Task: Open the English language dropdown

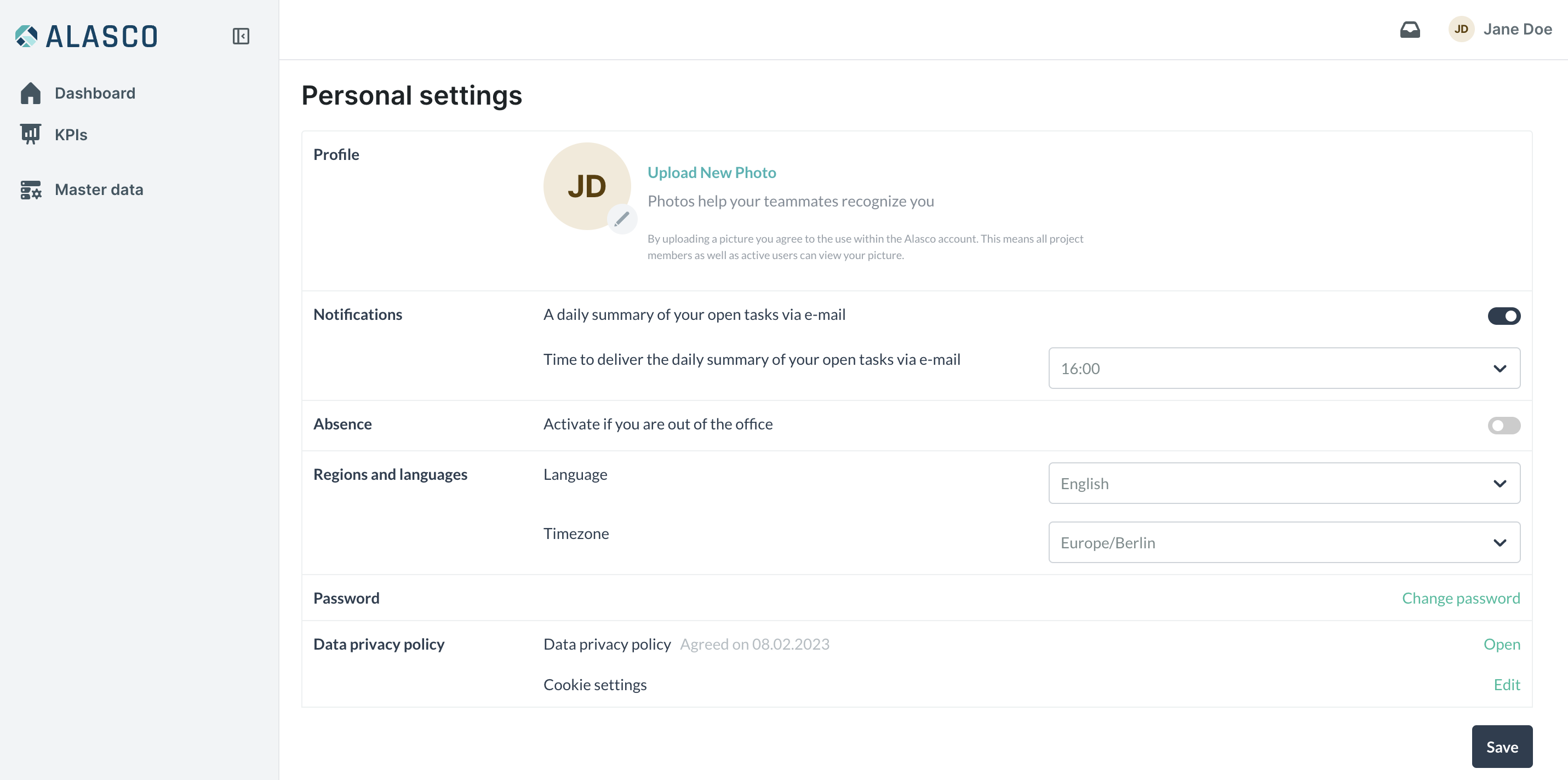Action: click(1284, 483)
